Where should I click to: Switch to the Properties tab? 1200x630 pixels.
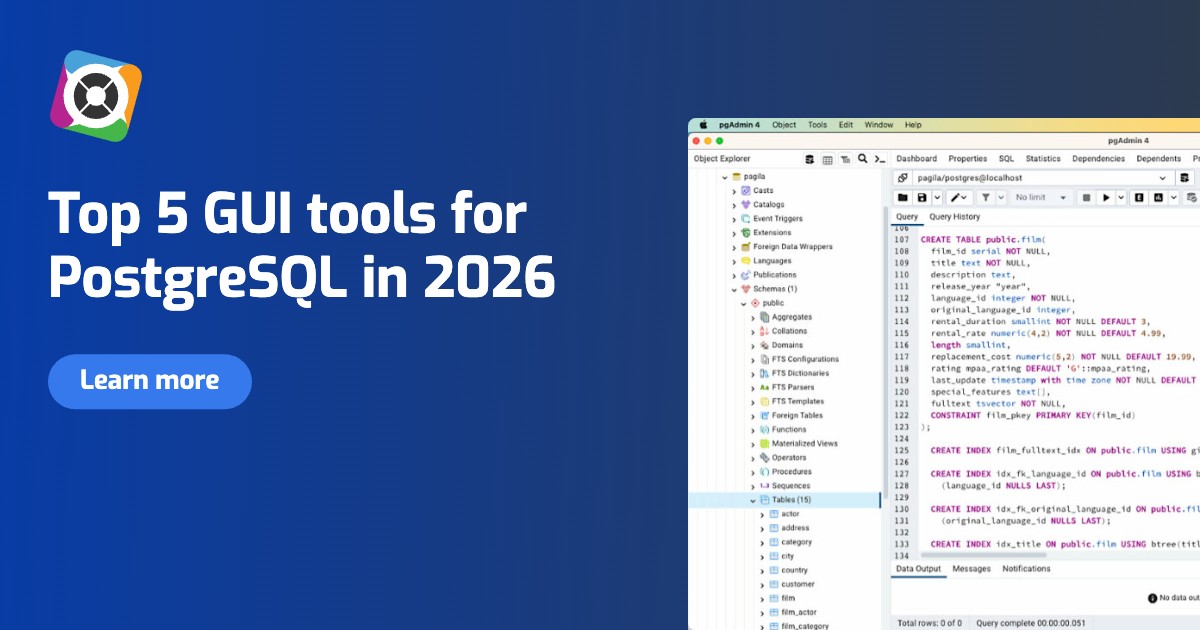967,159
